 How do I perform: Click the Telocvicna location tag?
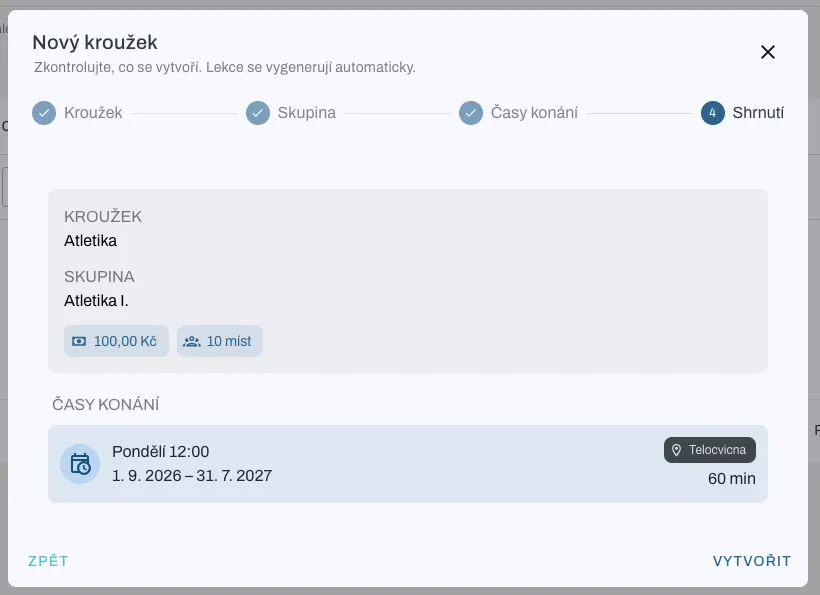click(x=710, y=450)
